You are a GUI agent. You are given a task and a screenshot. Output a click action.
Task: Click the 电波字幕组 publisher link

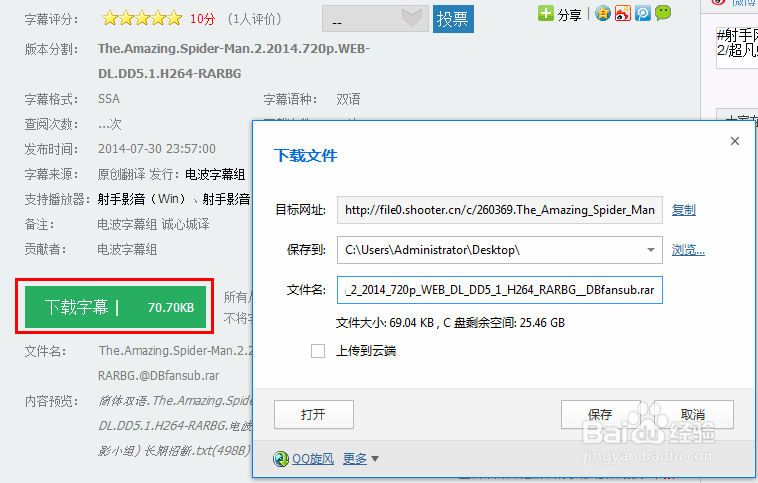tap(215, 174)
